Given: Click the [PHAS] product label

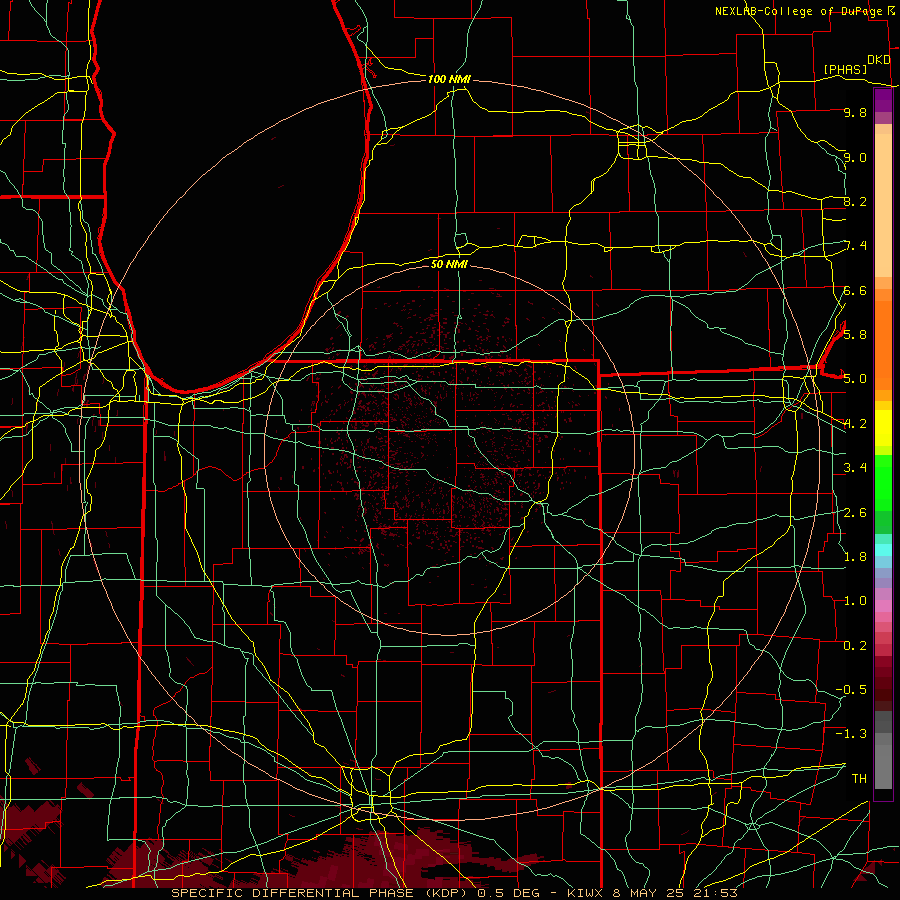Looking at the screenshot, I should coord(845,69).
